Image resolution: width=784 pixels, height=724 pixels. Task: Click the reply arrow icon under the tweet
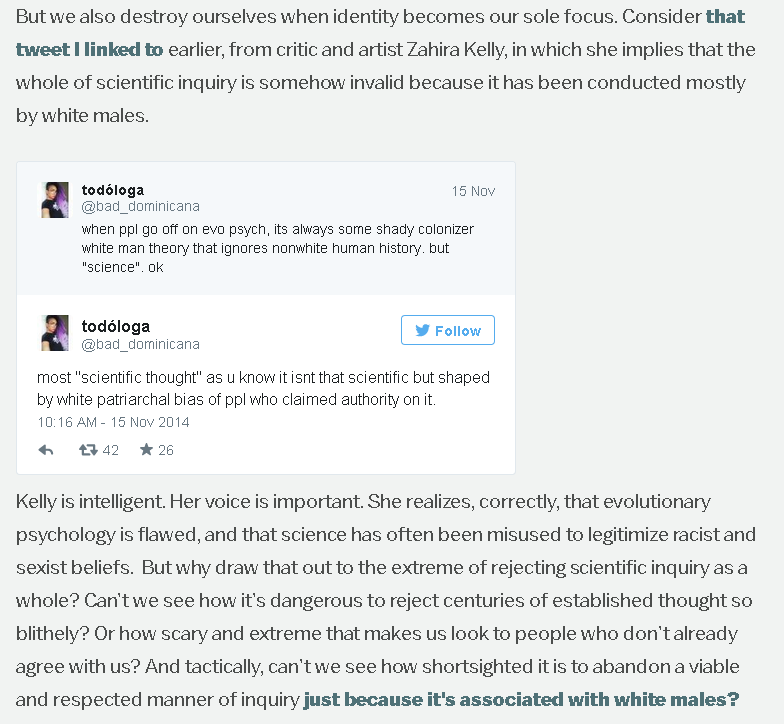pyautogui.click(x=46, y=450)
